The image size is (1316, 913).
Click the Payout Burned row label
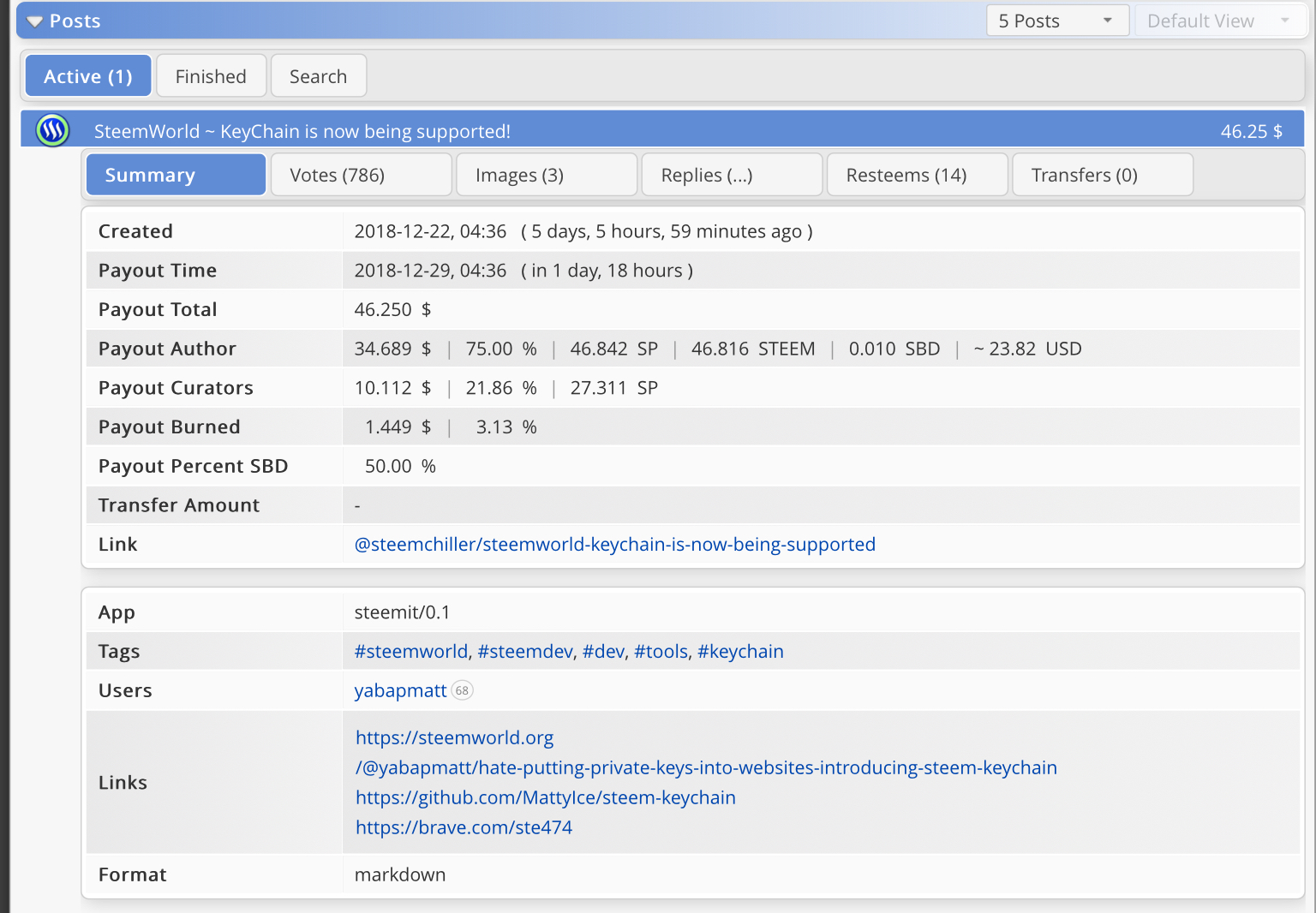[x=170, y=427]
